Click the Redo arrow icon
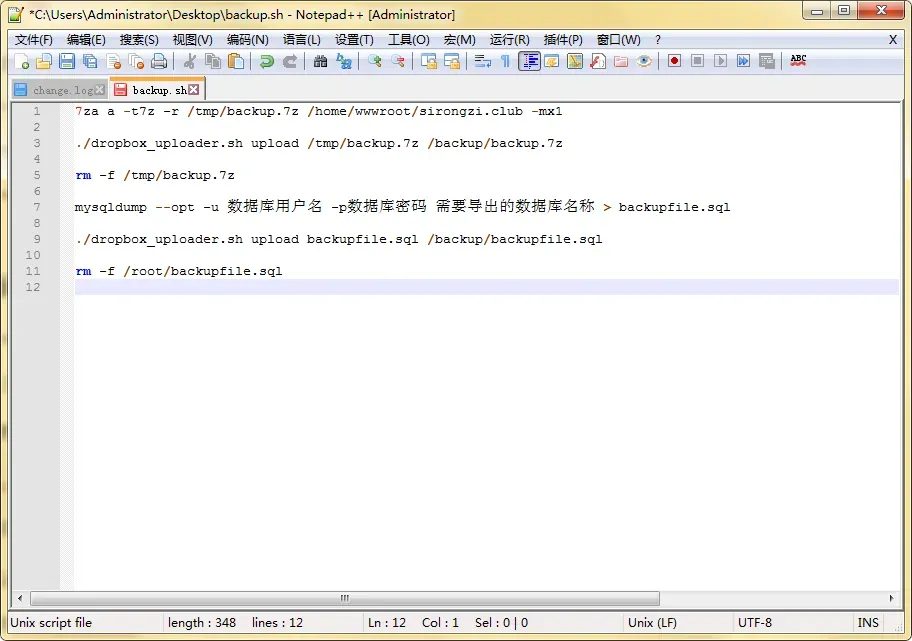Image resolution: width=912 pixels, height=641 pixels. tap(290, 61)
